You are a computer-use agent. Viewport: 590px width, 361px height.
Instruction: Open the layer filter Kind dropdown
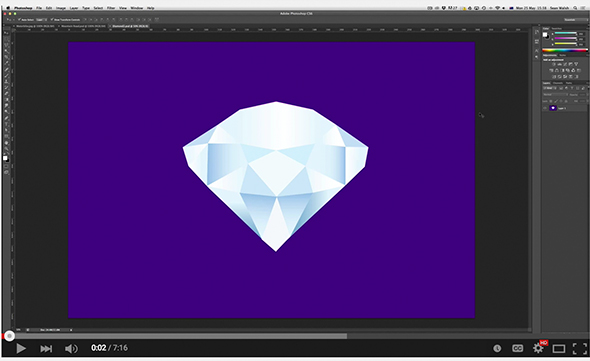(550, 88)
